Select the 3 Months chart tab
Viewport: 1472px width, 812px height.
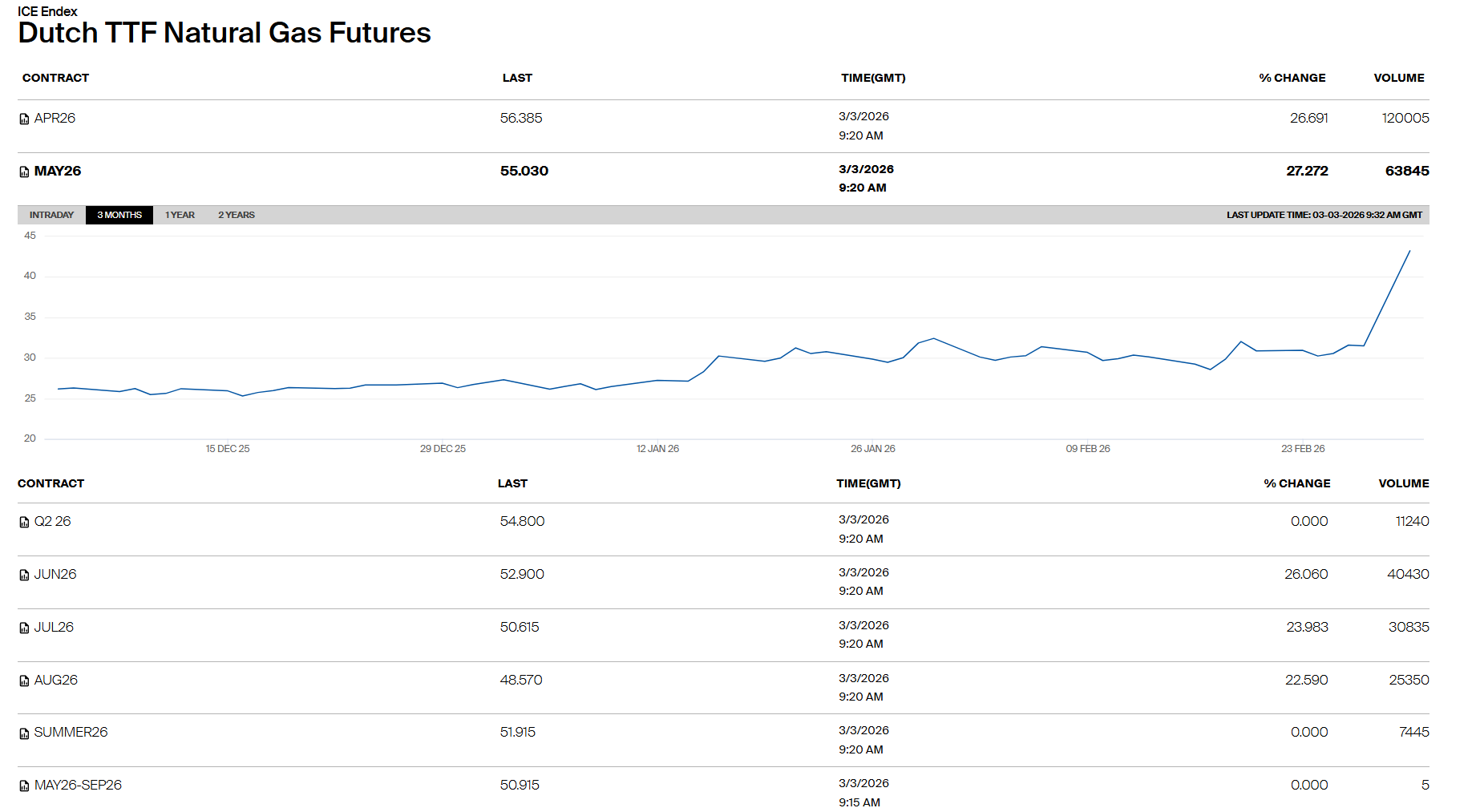click(119, 215)
